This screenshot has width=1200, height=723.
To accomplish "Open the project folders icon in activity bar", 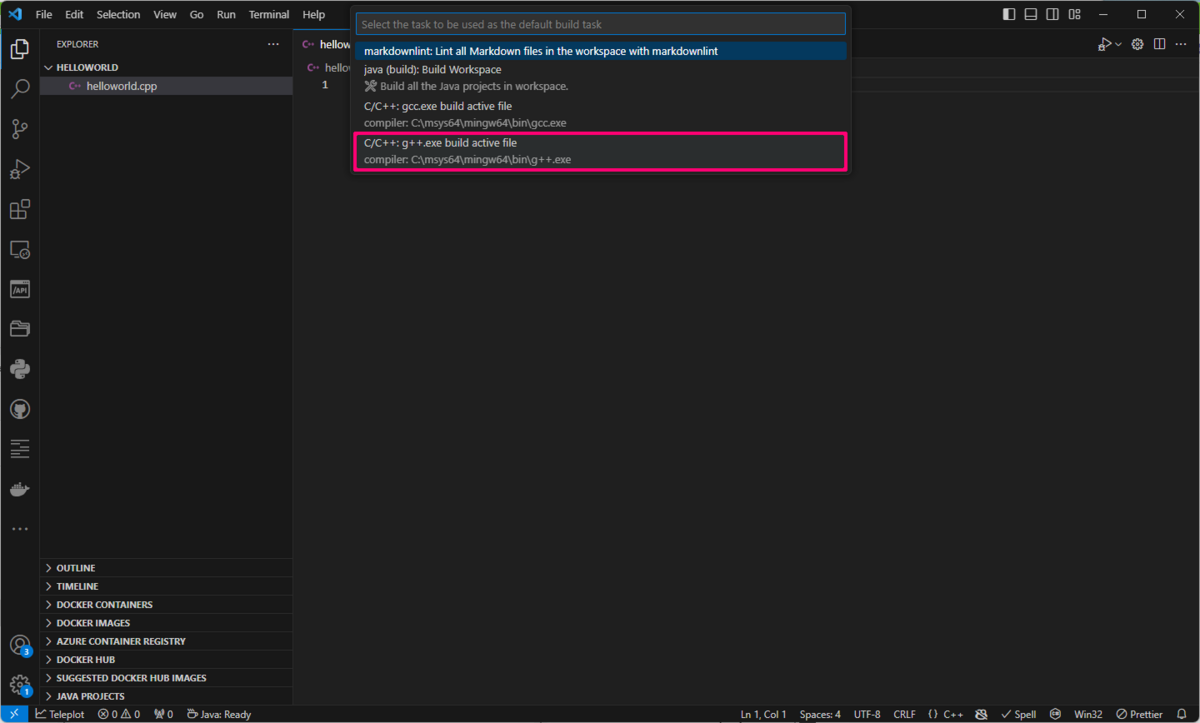I will pyautogui.click(x=20, y=329).
